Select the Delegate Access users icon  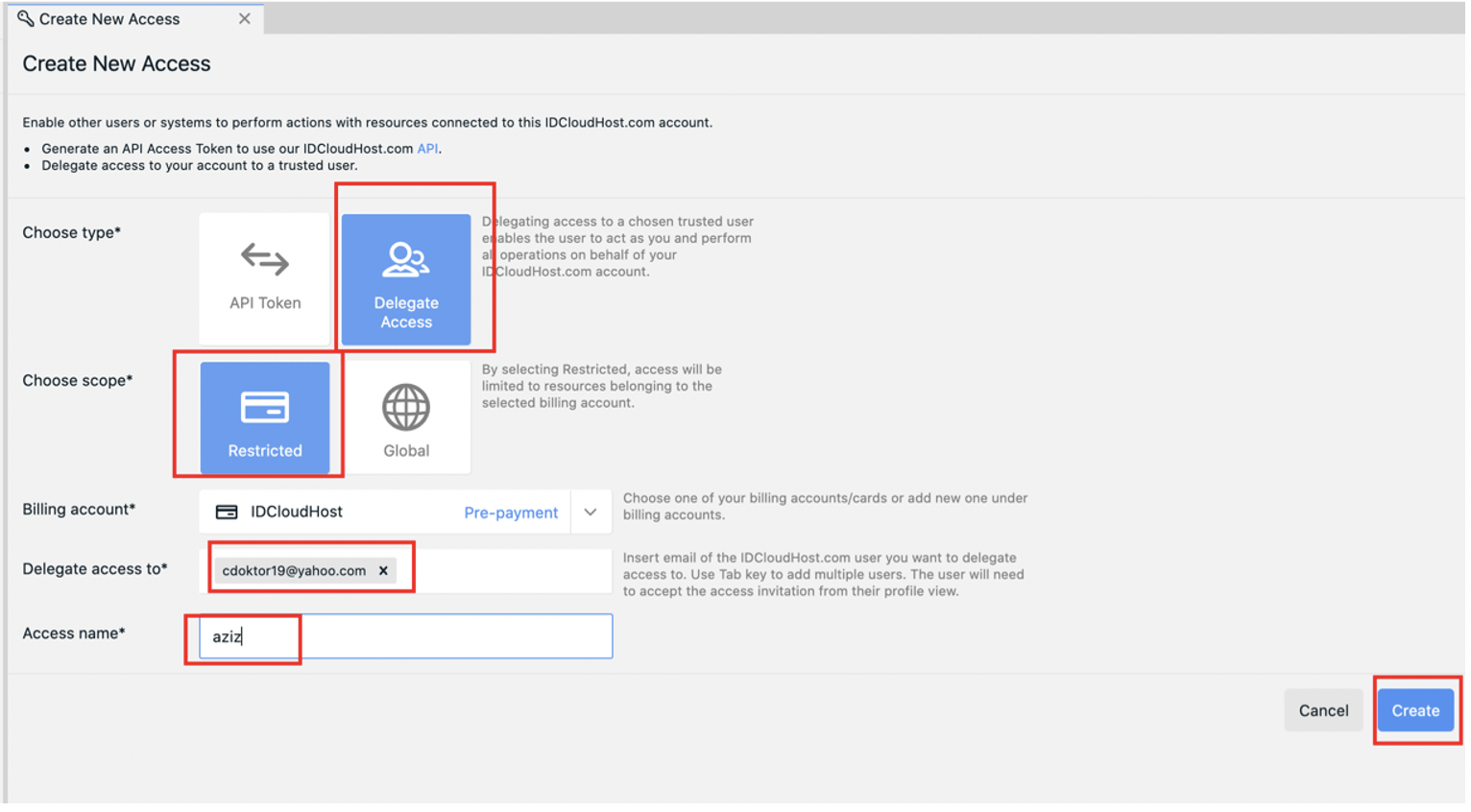(x=406, y=260)
